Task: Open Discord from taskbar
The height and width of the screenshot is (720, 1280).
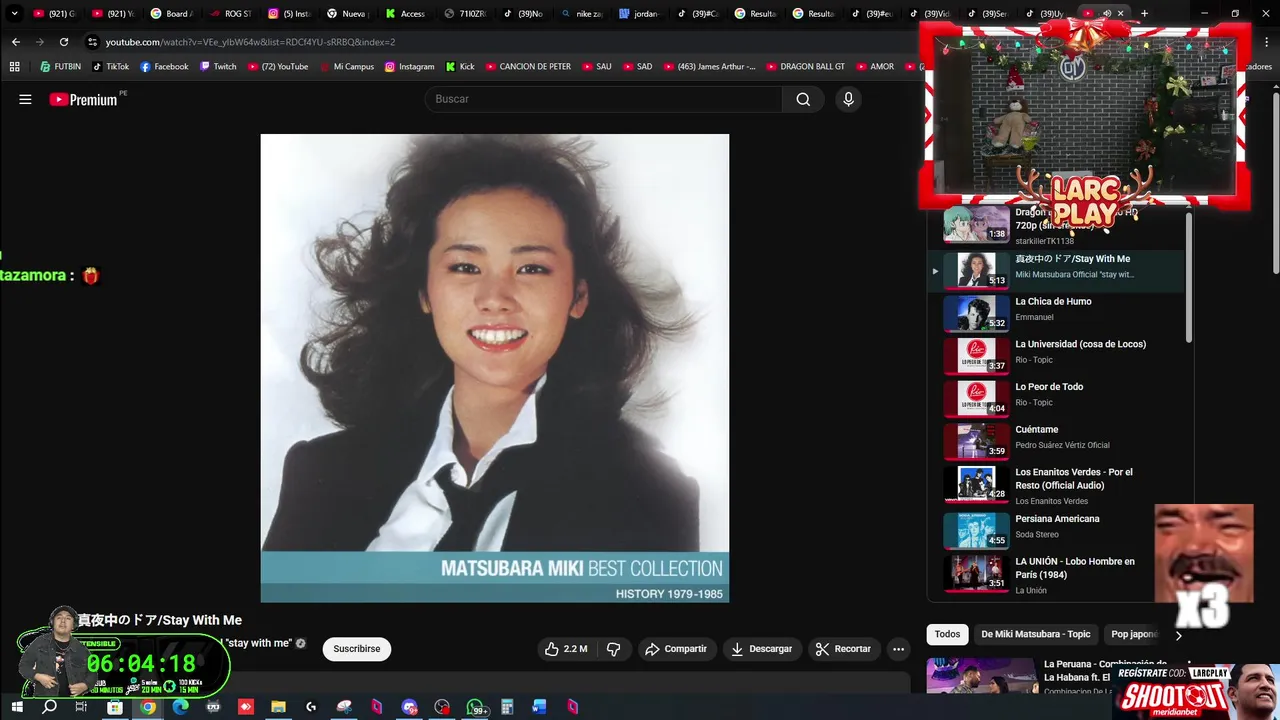Action: tap(409, 707)
